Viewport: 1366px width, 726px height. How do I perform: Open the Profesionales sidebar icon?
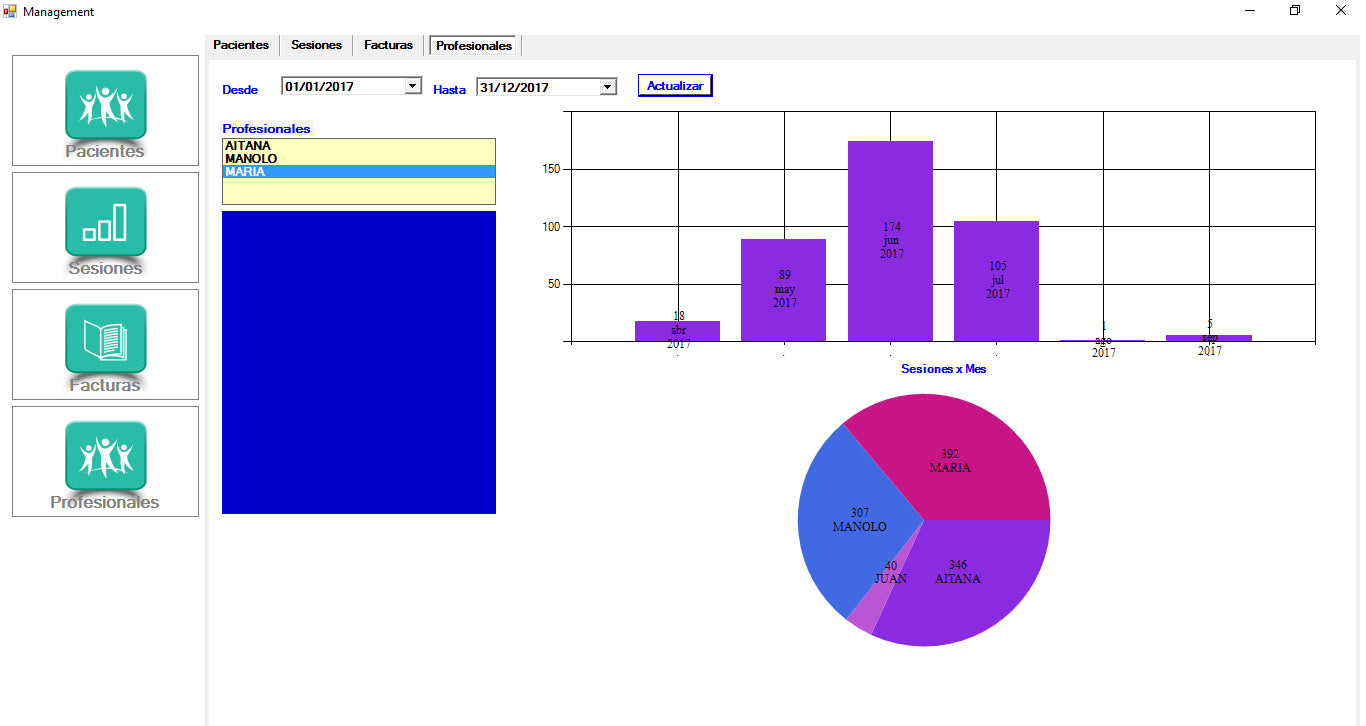tap(105, 456)
